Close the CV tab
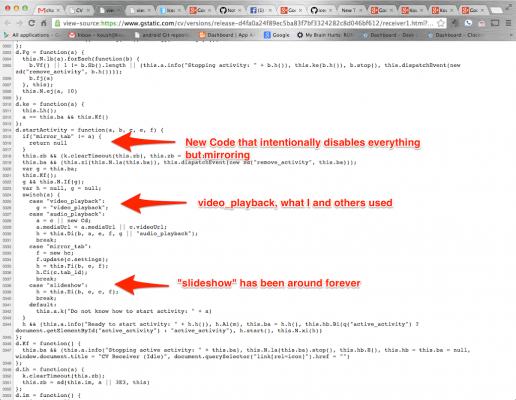 coord(88,10)
